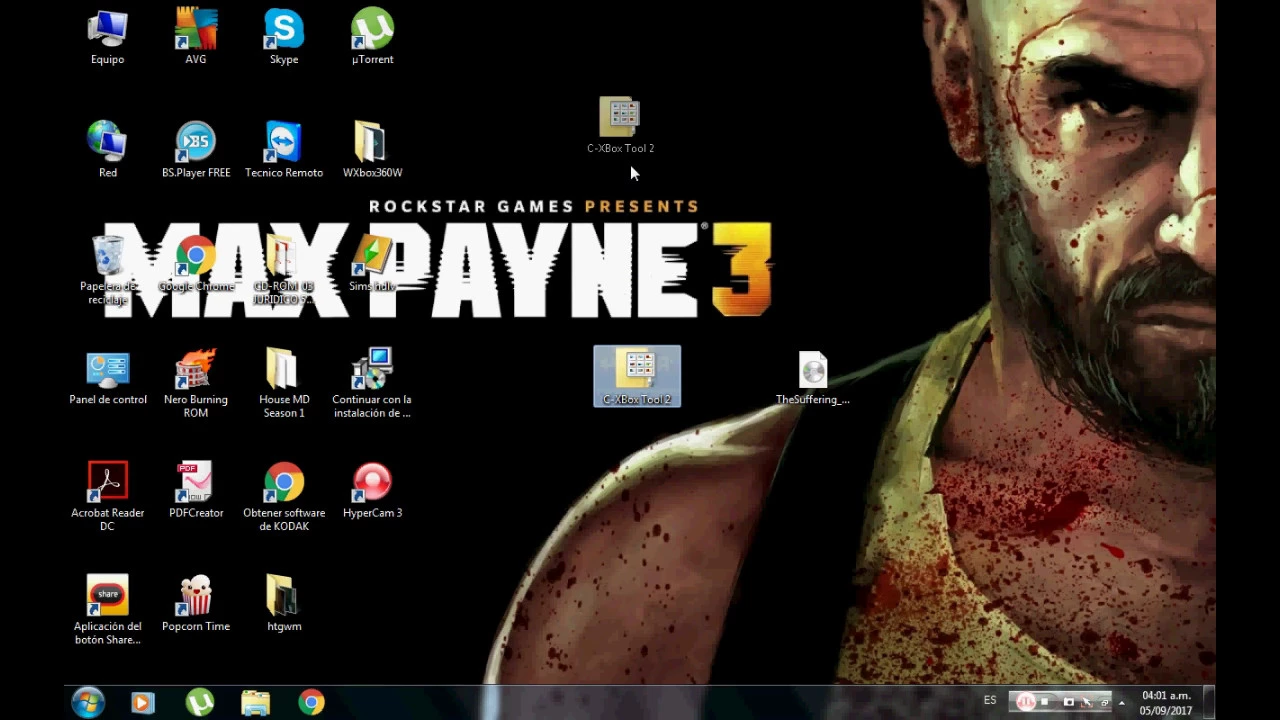Pause the HyperCam recording
Image resolution: width=1280 pixels, height=720 pixels.
click(x=1025, y=702)
